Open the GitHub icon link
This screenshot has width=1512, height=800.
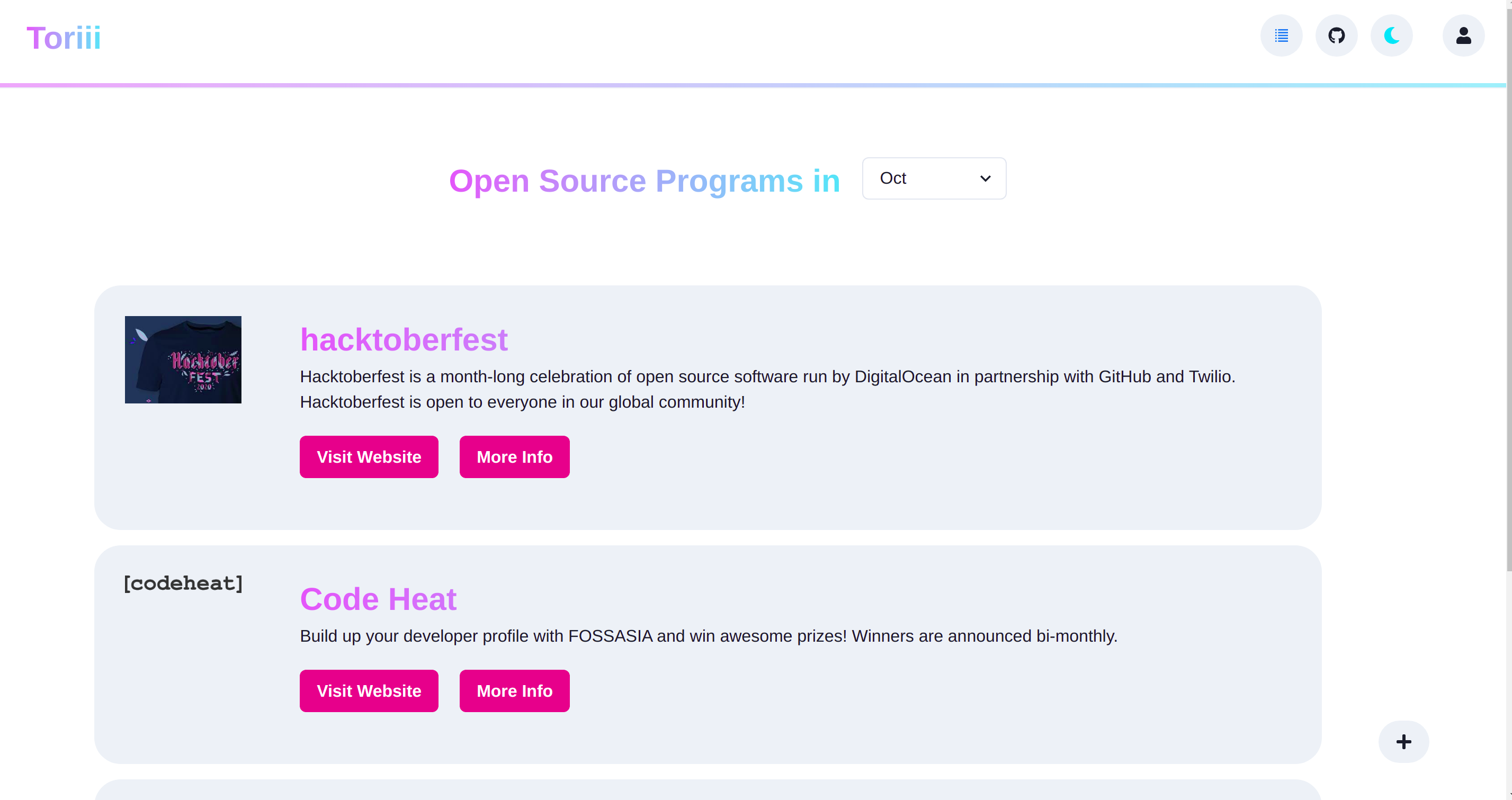pyautogui.click(x=1337, y=36)
